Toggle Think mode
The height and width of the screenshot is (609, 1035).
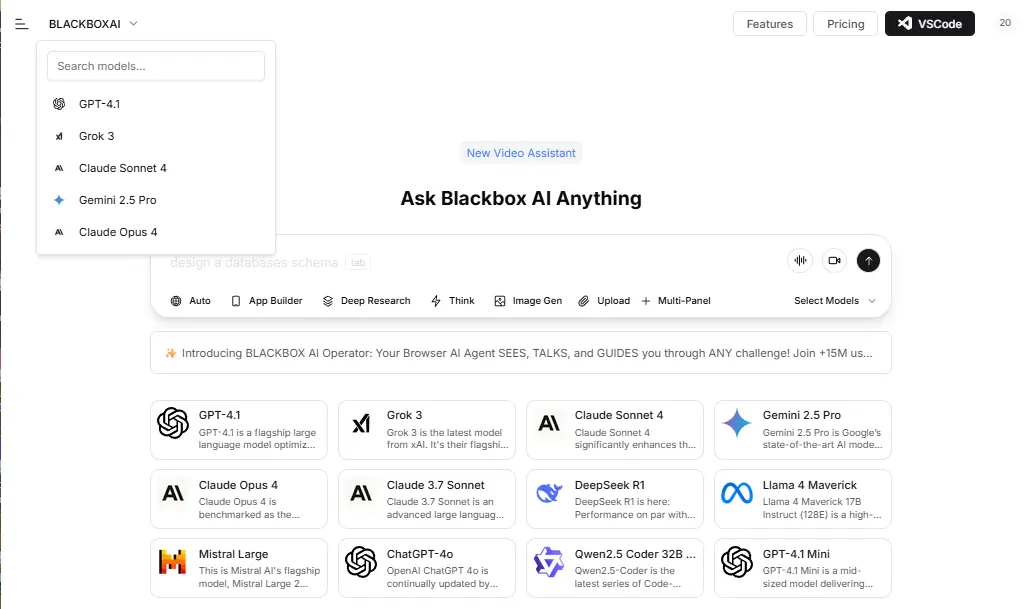(x=453, y=301)
